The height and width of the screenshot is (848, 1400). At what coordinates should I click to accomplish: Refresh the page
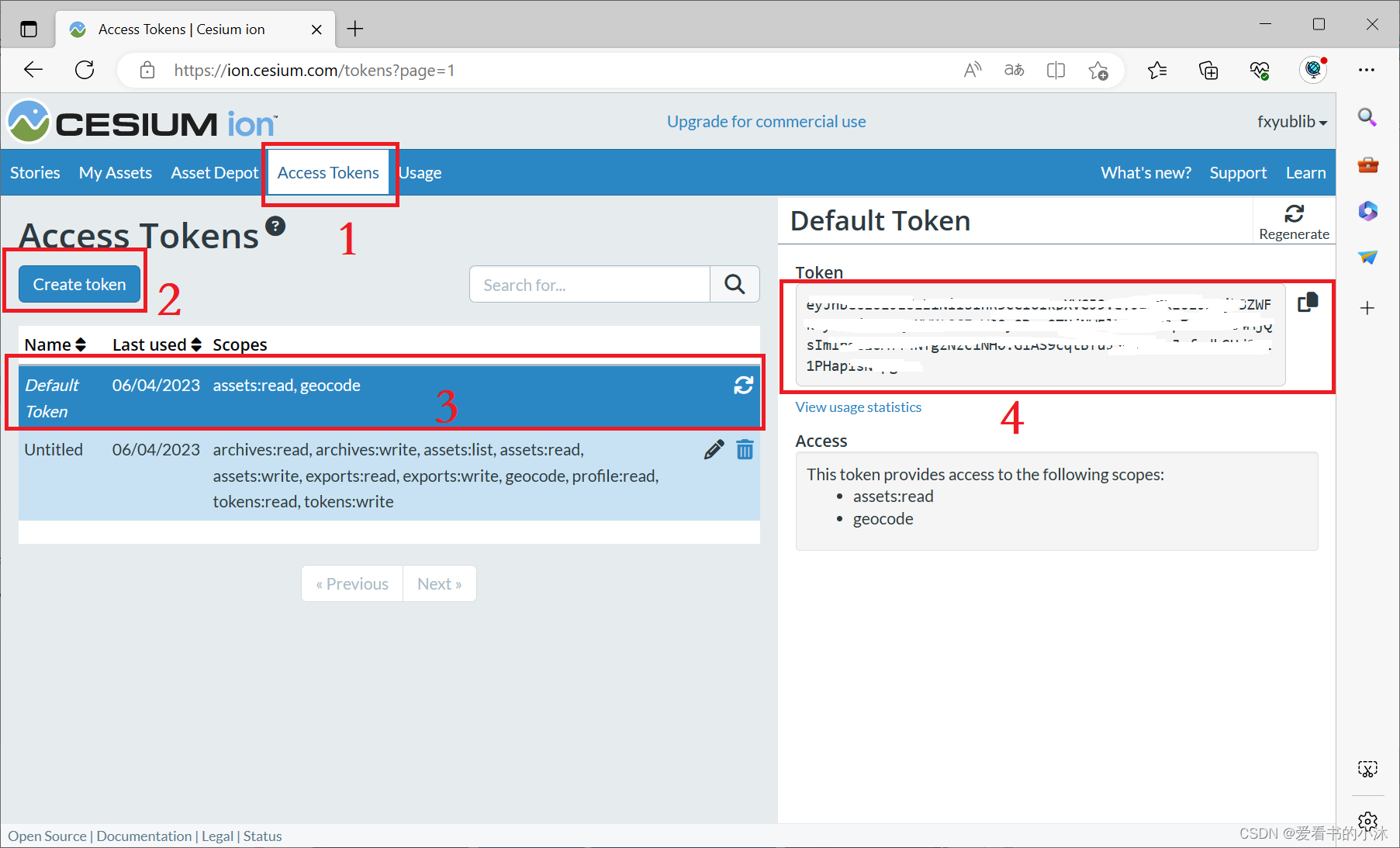85,70
